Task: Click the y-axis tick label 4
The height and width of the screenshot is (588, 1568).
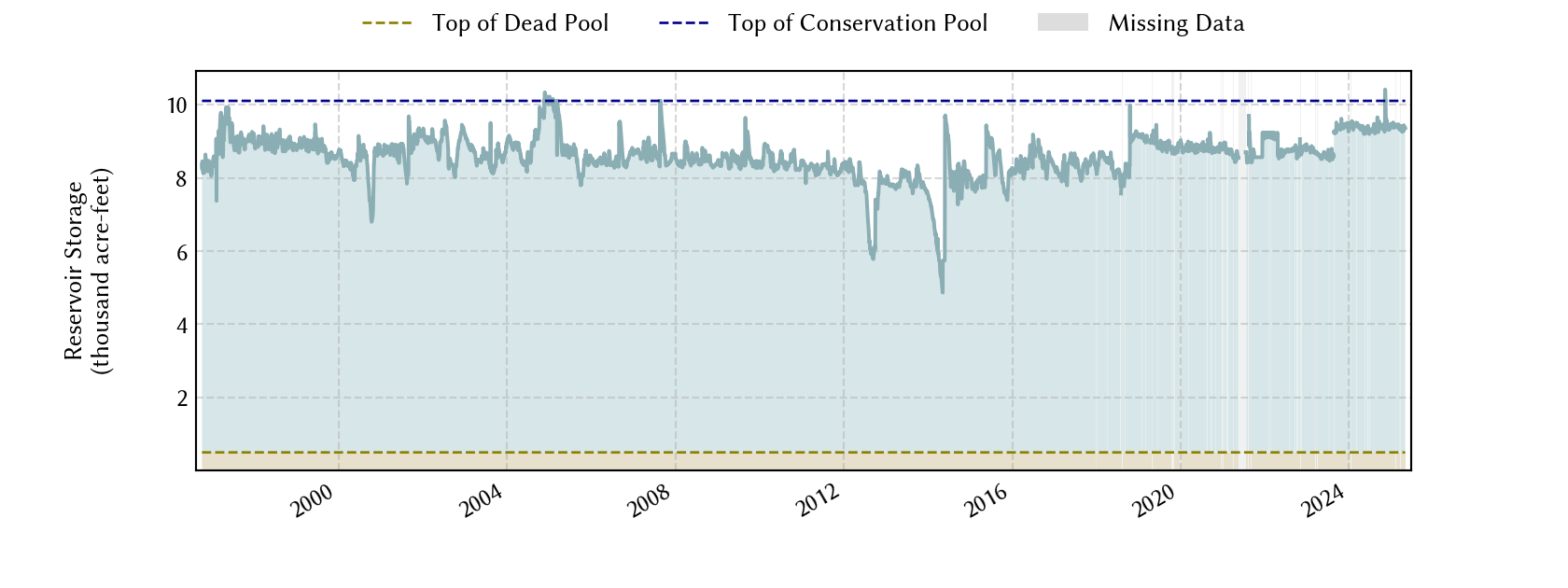Action: (x=182, y=325)
